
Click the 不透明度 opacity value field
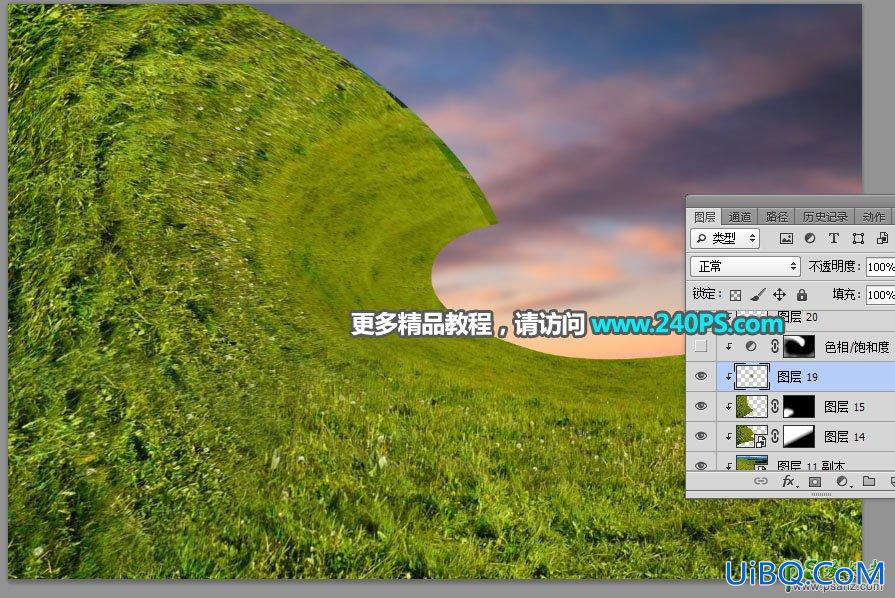pos(880,266)
